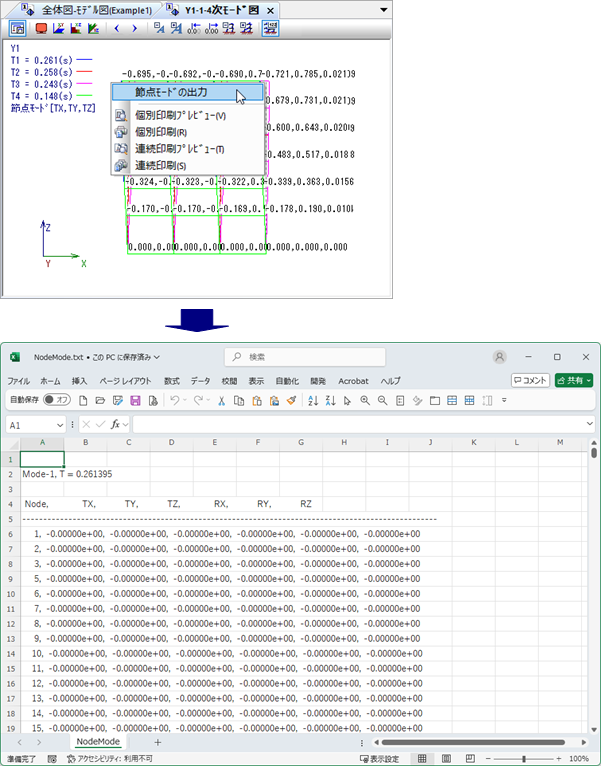Click the Save icon in Excel toolbar
The width and height of the screenshot is (601, 766).
pos(134,400)
